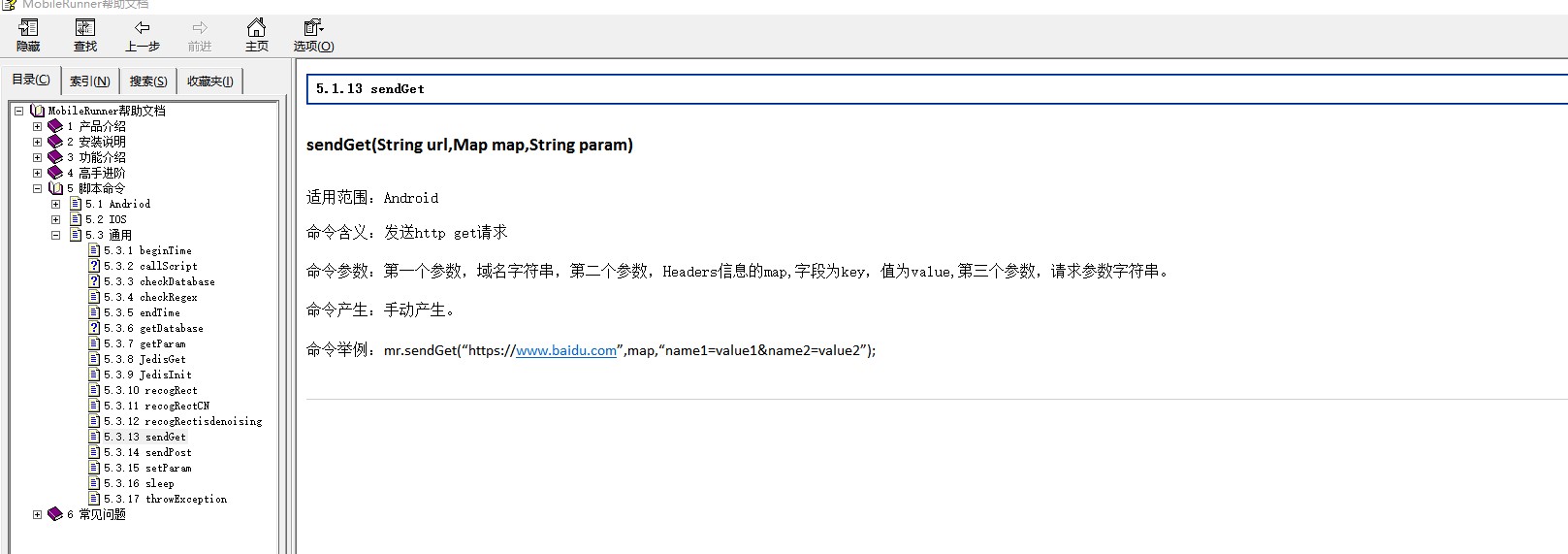
Task: Click the page icon for 5.3.13 sendGet
Action: click(x=94, y=437)
